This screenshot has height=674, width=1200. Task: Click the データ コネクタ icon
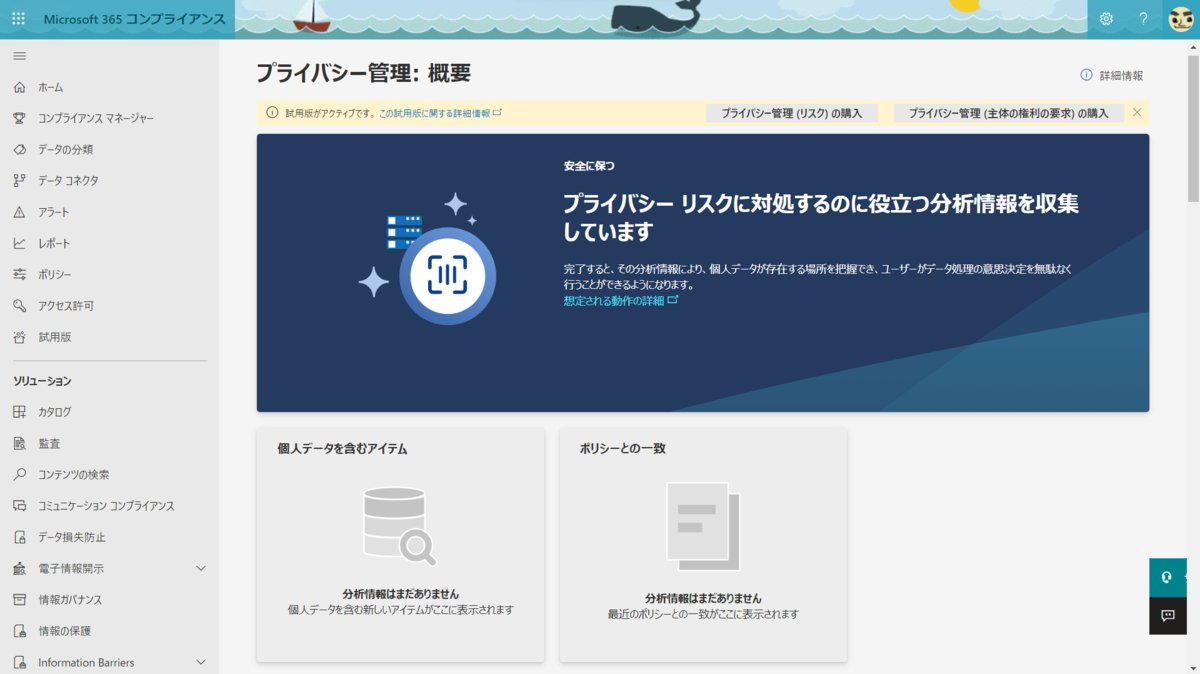tap(19, 180)
